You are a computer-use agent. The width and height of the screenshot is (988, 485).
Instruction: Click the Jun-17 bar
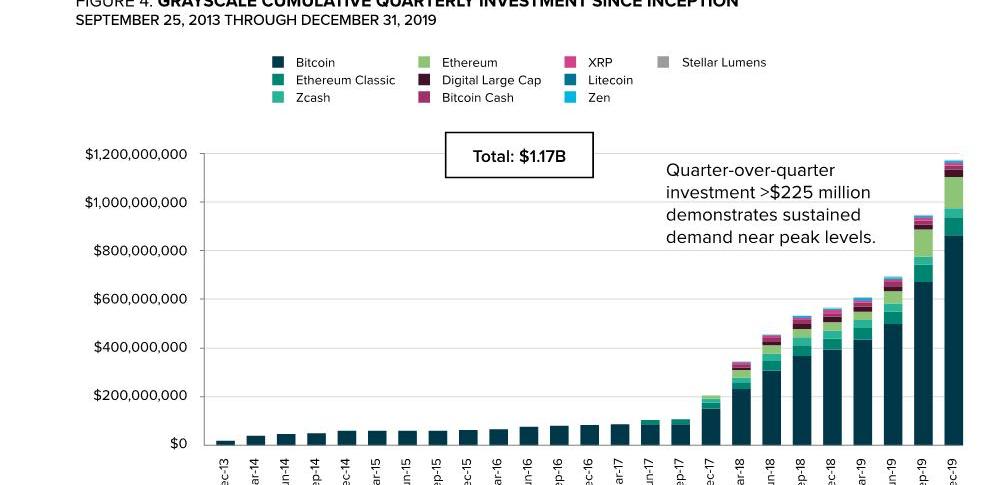pyautogui.click(x=650, y=433)
